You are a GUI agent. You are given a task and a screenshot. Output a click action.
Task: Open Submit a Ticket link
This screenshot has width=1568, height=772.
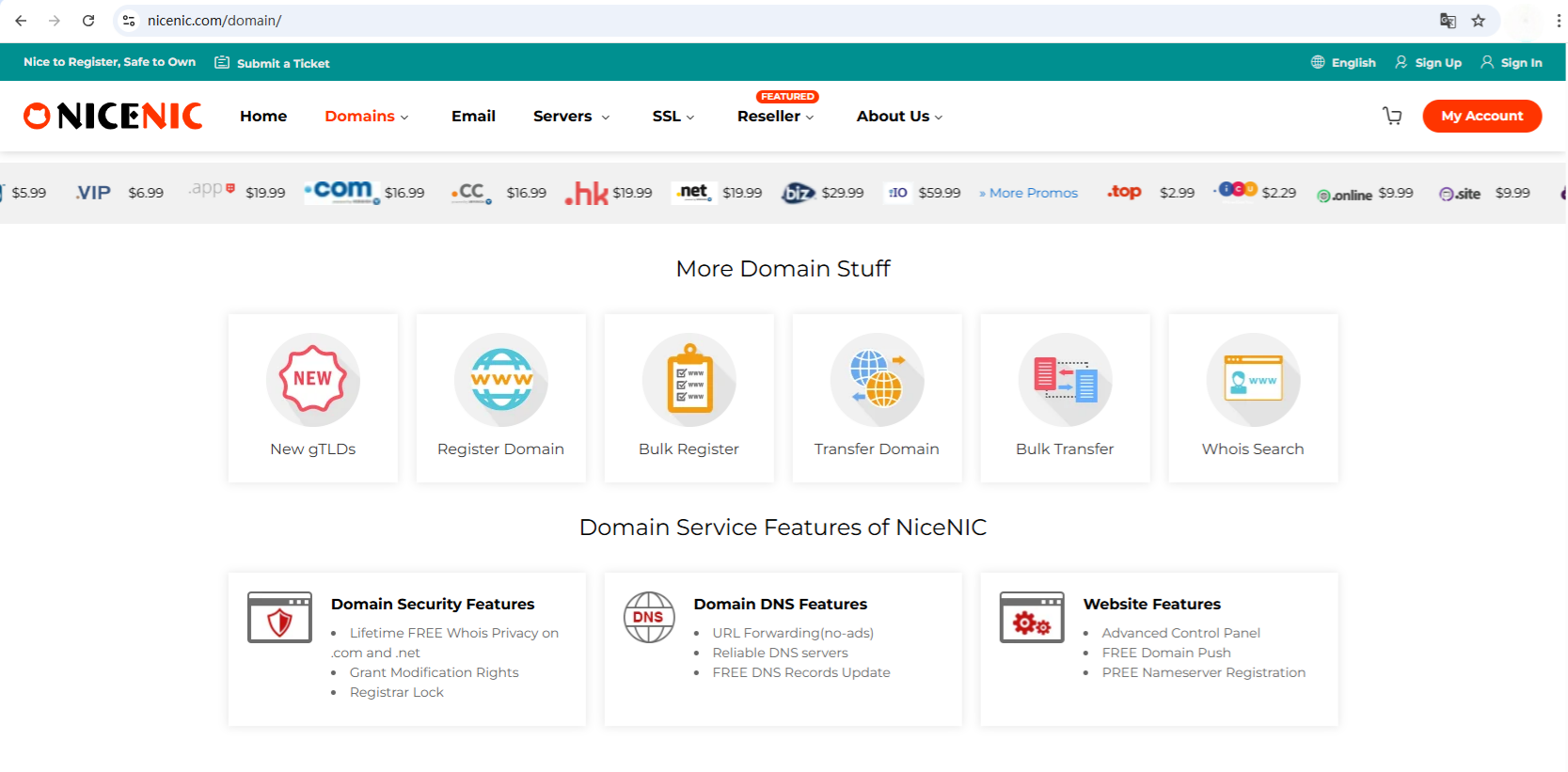(272, 63)
